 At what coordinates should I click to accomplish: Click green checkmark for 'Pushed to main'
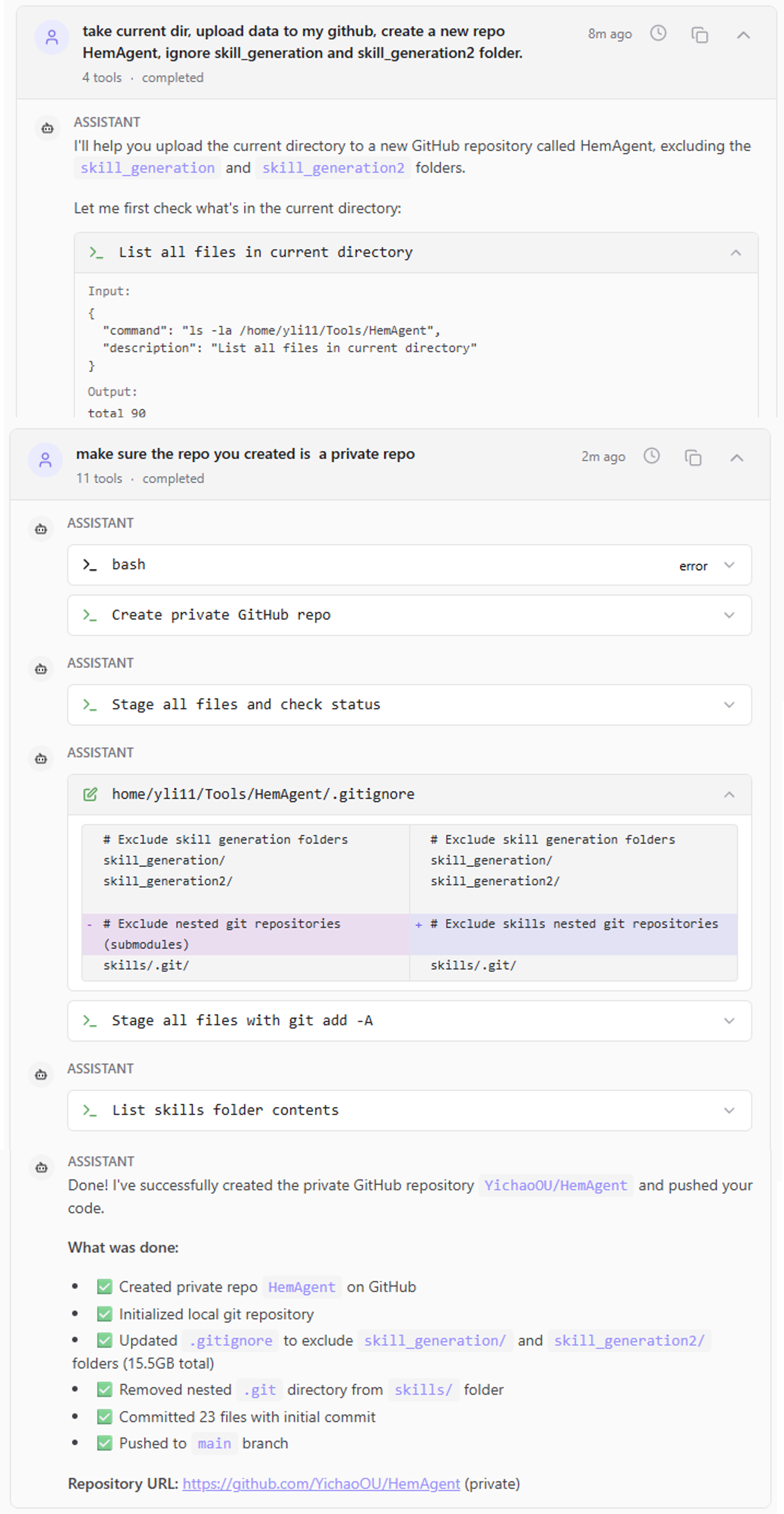[x=105, y=1443]
